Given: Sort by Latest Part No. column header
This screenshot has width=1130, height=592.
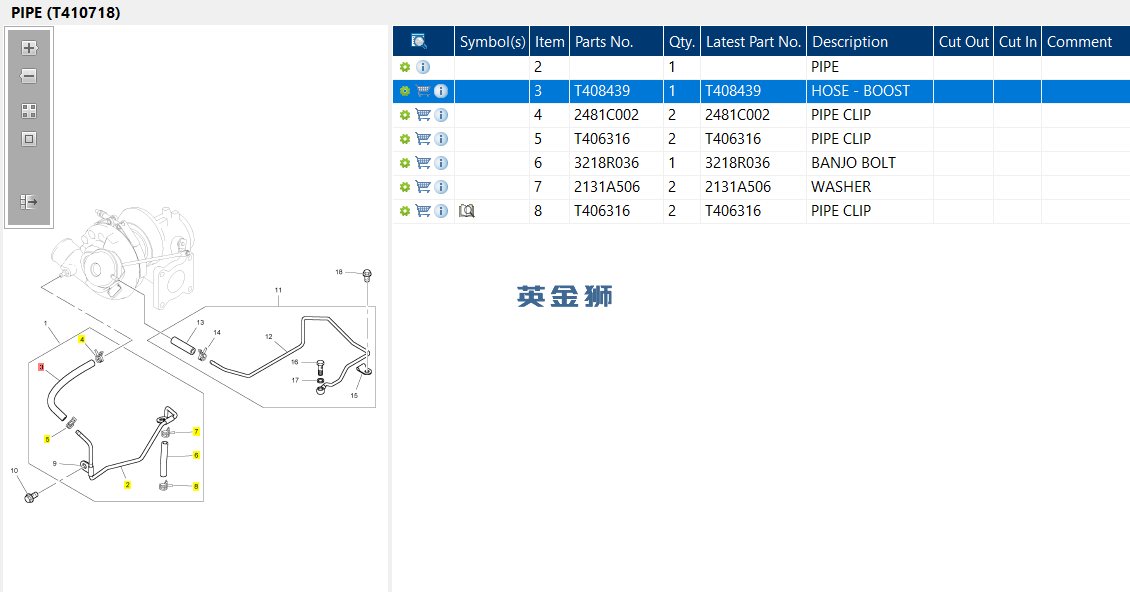Looking at the screenshot, I should 753,41.
